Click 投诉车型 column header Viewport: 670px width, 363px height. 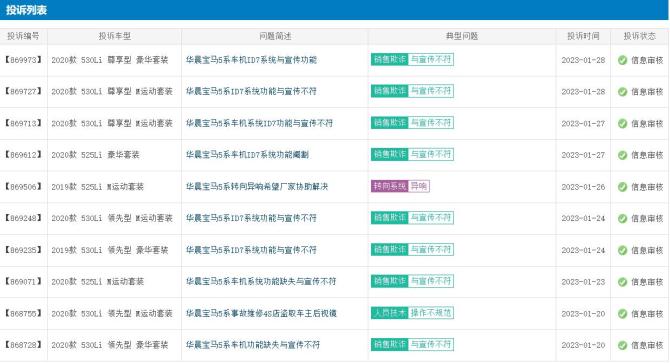pyautogui.click(x=115, y=36)
